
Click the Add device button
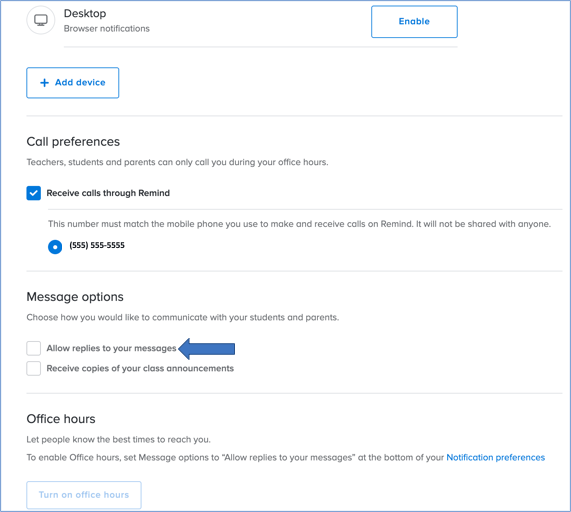tap(72, 83)
